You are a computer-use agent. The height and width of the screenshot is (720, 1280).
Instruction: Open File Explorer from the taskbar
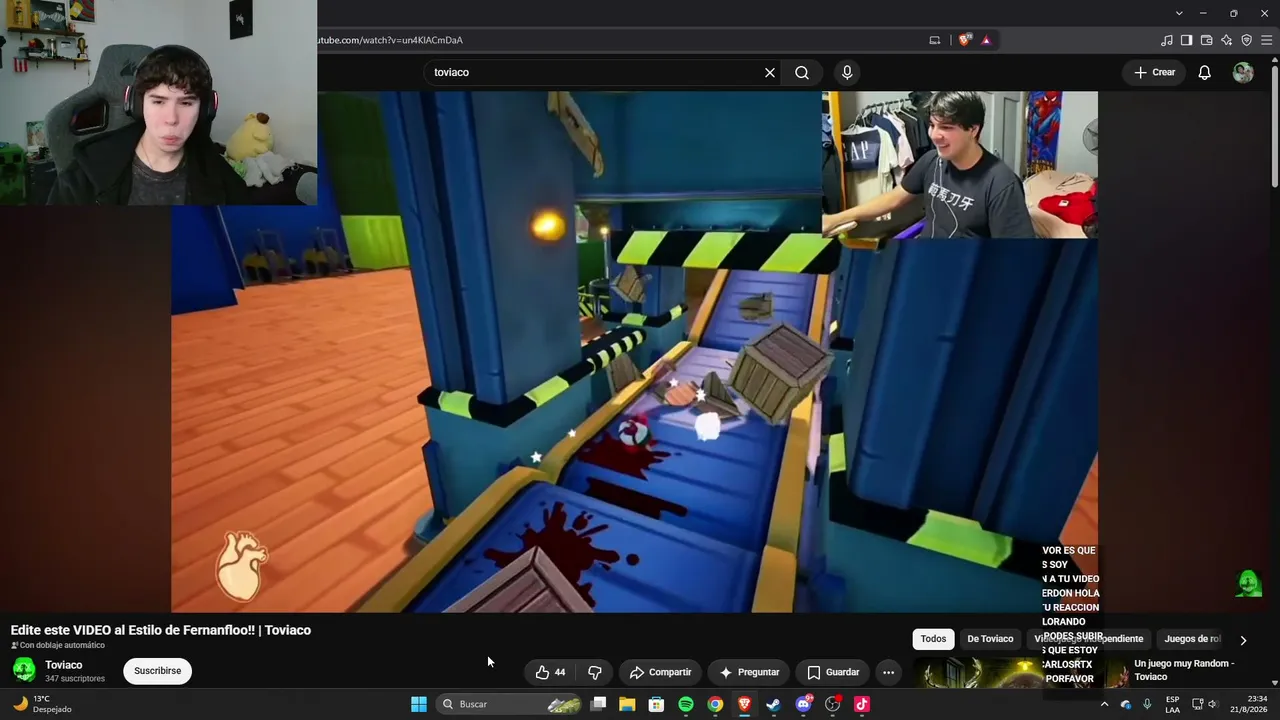pos(627,704)
